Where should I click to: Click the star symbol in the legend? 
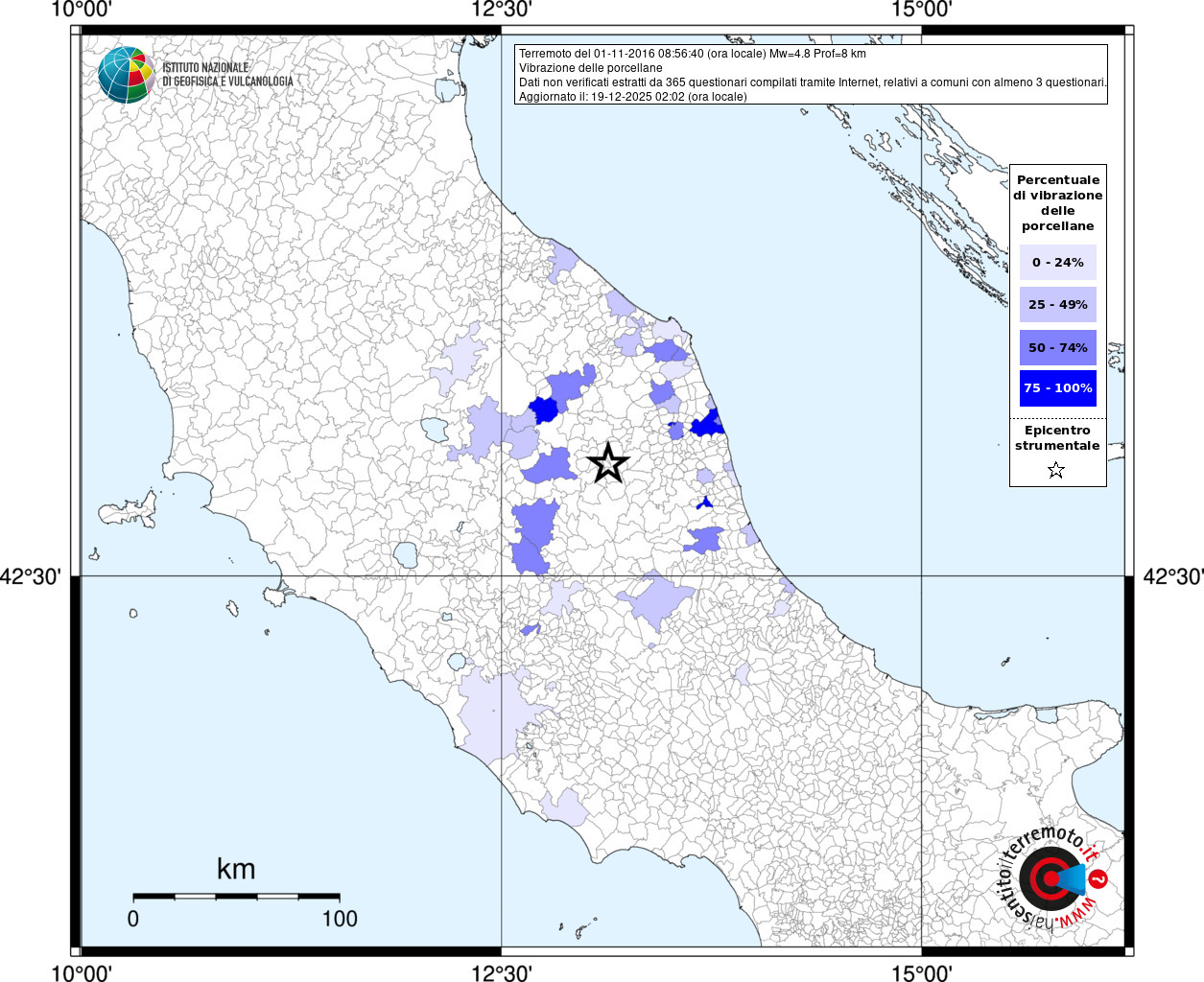click(x=1056, y=470)
